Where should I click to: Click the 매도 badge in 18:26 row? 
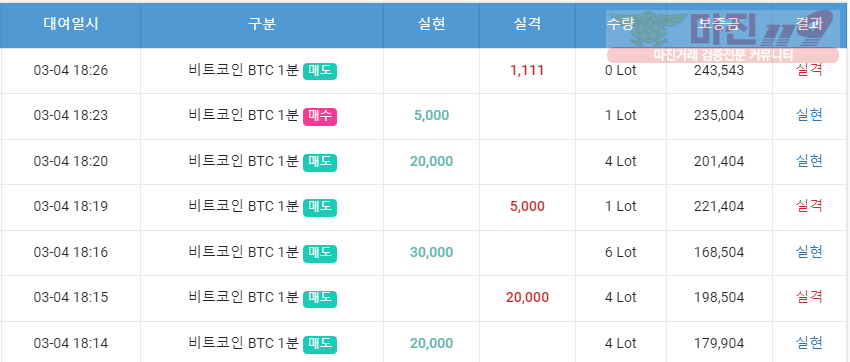pos(320,71)
